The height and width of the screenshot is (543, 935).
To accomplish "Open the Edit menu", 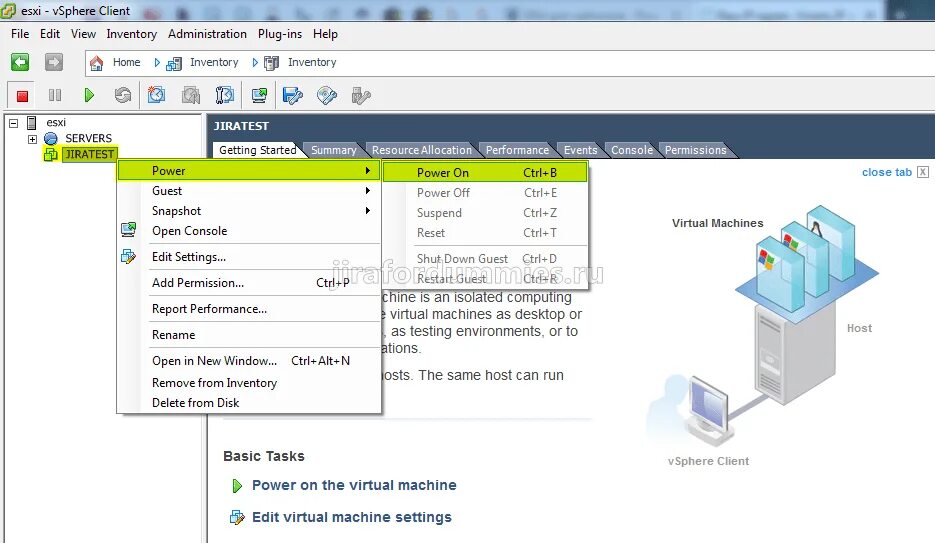I will coord(50,34).
